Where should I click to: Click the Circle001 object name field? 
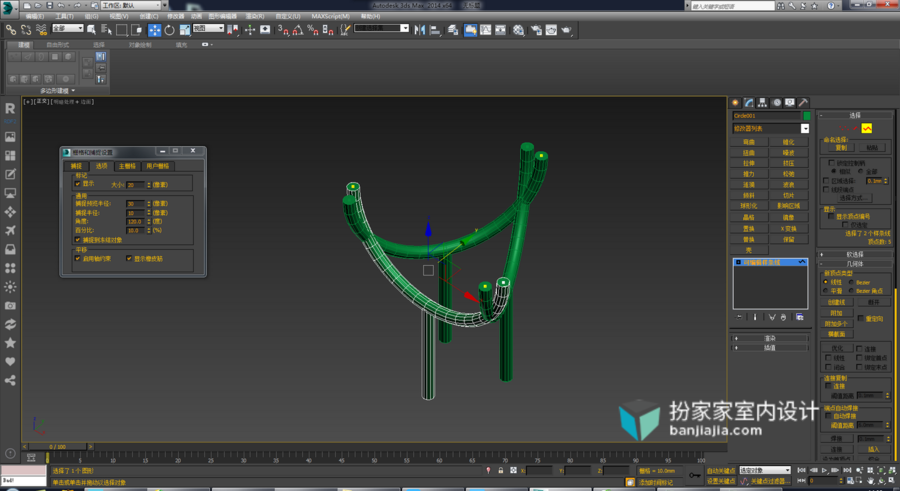tap(766, 116)
